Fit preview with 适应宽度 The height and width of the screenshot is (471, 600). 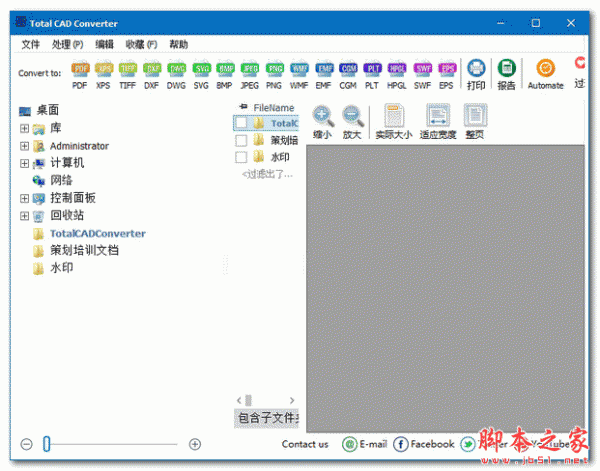click(438, 122)
